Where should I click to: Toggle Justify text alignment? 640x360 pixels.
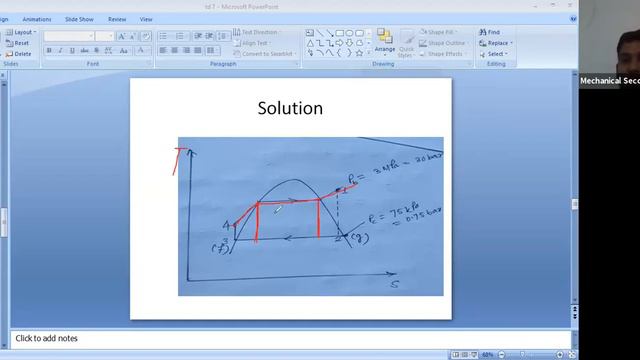(x=198, y=50)
